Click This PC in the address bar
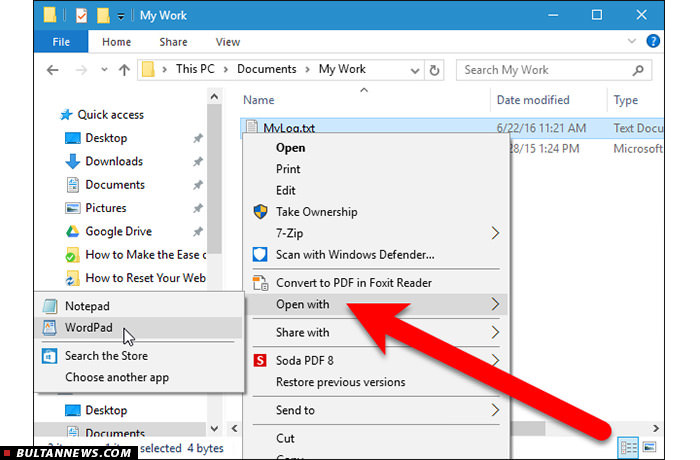Image resolution: width=700 pixels, height=460 pixels. pyautogui.click(x=195, y=69)
